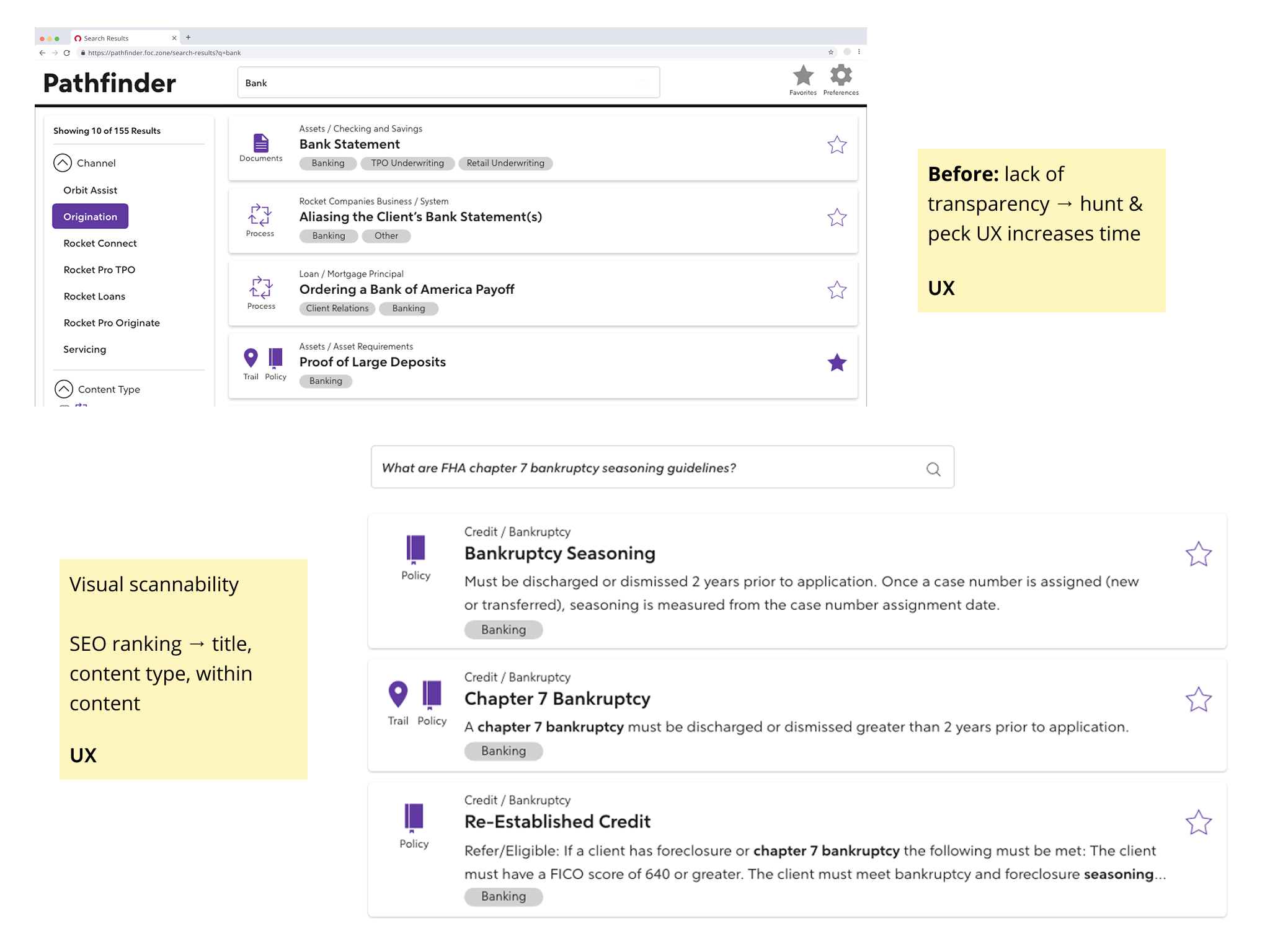Click Documents icon on Bank Statement result
Image resolution: width=1270 pixels, height=952 pixels.
coord(261,144)
